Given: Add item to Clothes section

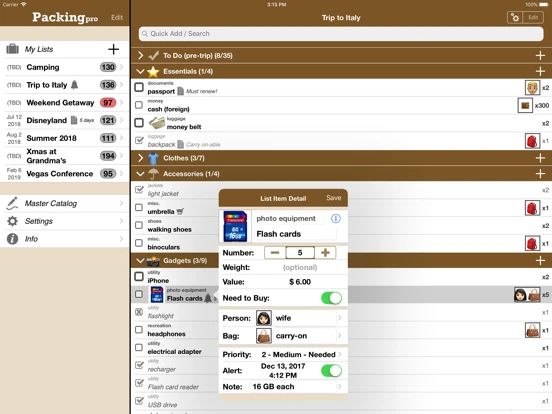Looking at the screenshot, I should (x=540, y=158).
